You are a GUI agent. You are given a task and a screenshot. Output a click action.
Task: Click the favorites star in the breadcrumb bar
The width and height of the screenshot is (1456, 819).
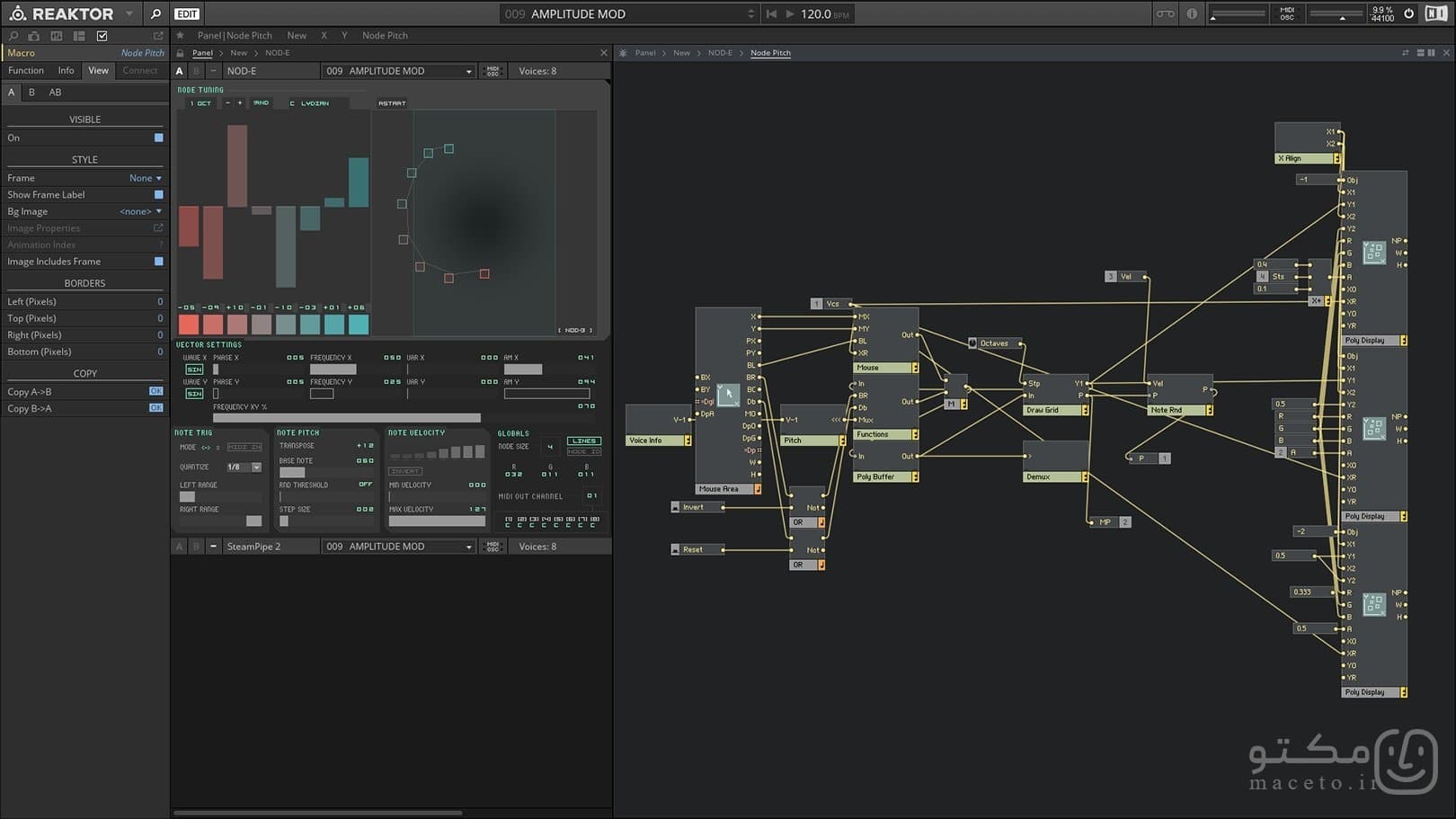180,35
